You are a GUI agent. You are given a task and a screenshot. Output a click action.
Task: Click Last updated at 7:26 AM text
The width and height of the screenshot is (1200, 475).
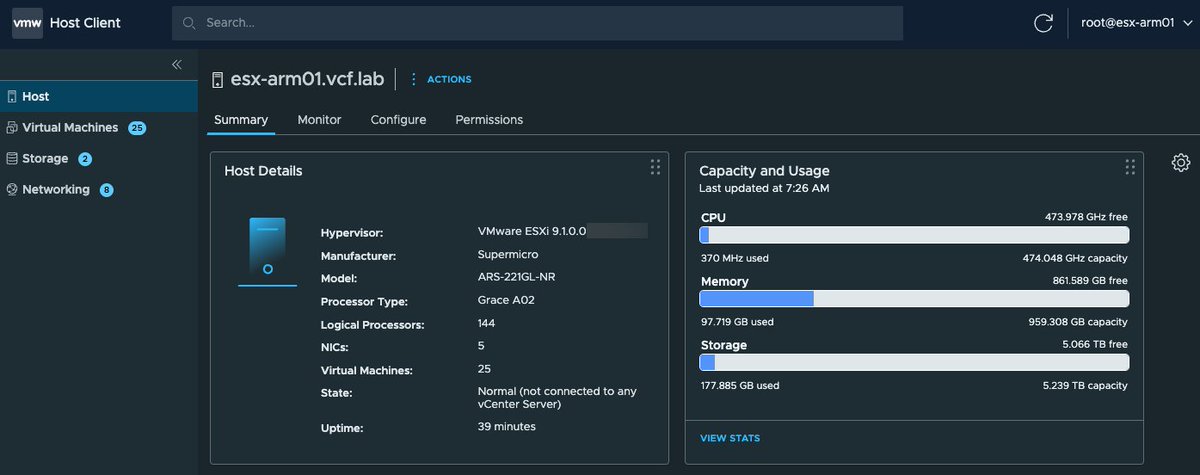tap(764, 188)
